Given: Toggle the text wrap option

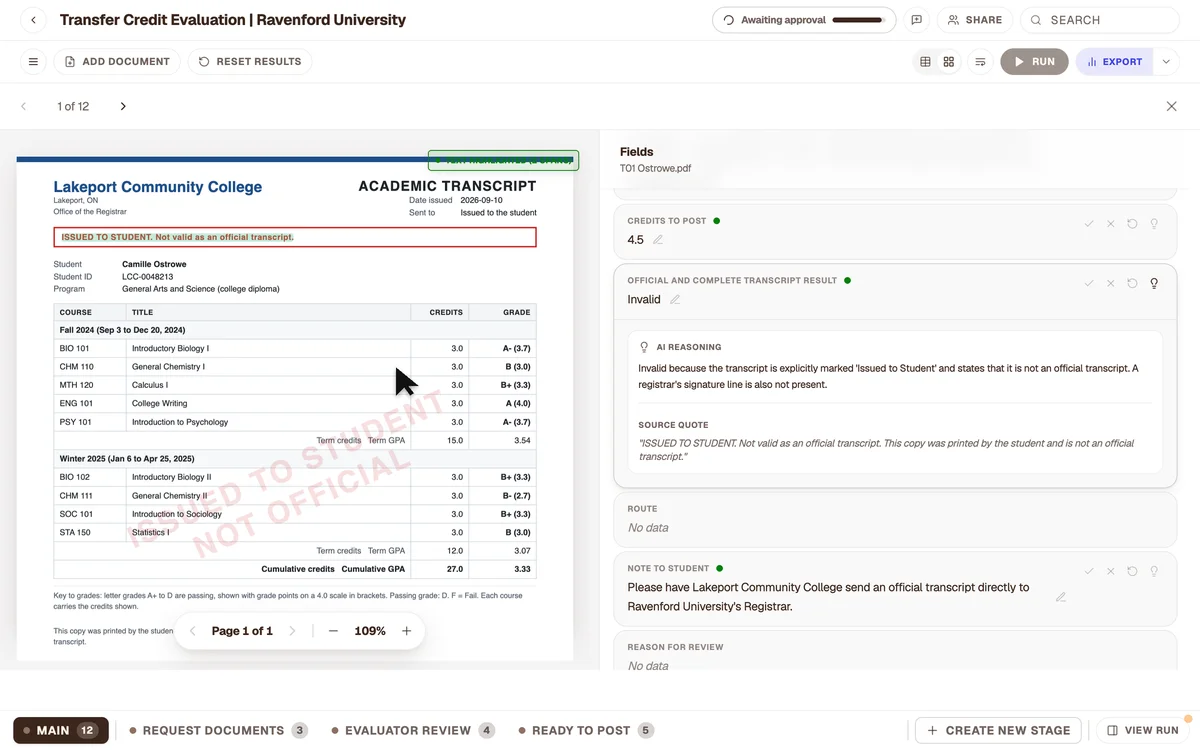Looking at the screenshot, I should (x=980, y=62).
